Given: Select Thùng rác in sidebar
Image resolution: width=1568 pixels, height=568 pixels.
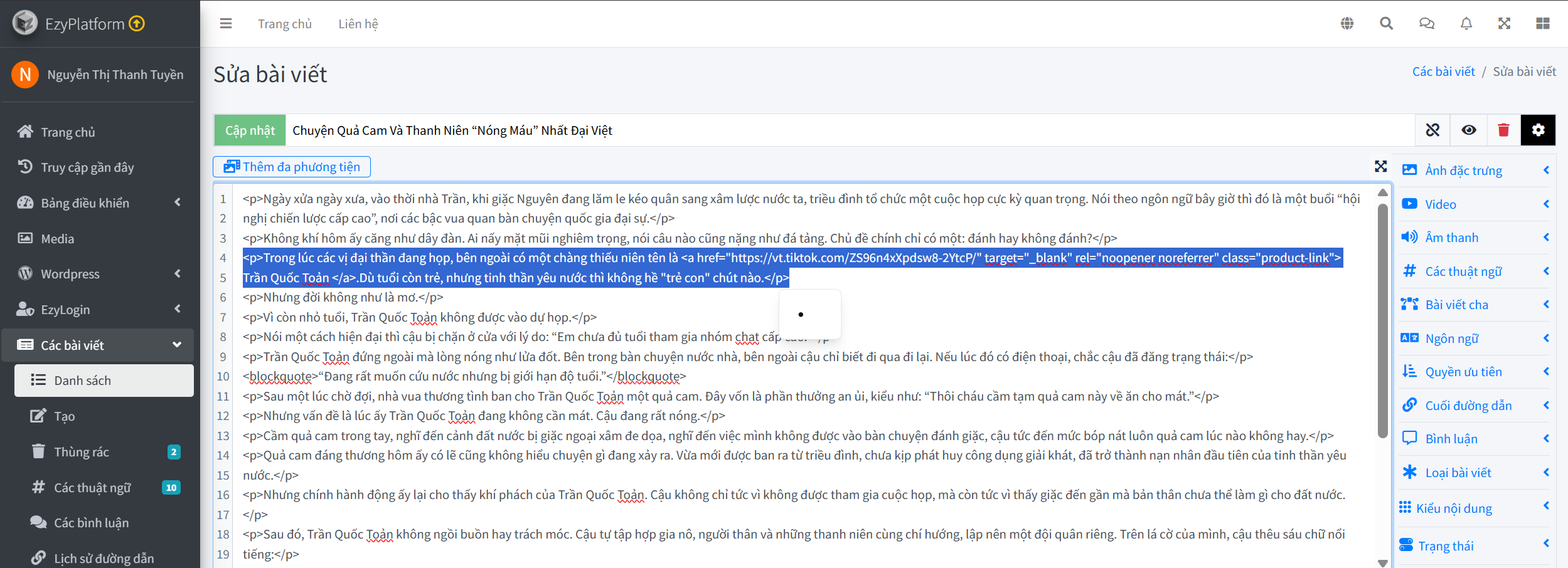Looking at the screenshot, I should coord(104,452).
